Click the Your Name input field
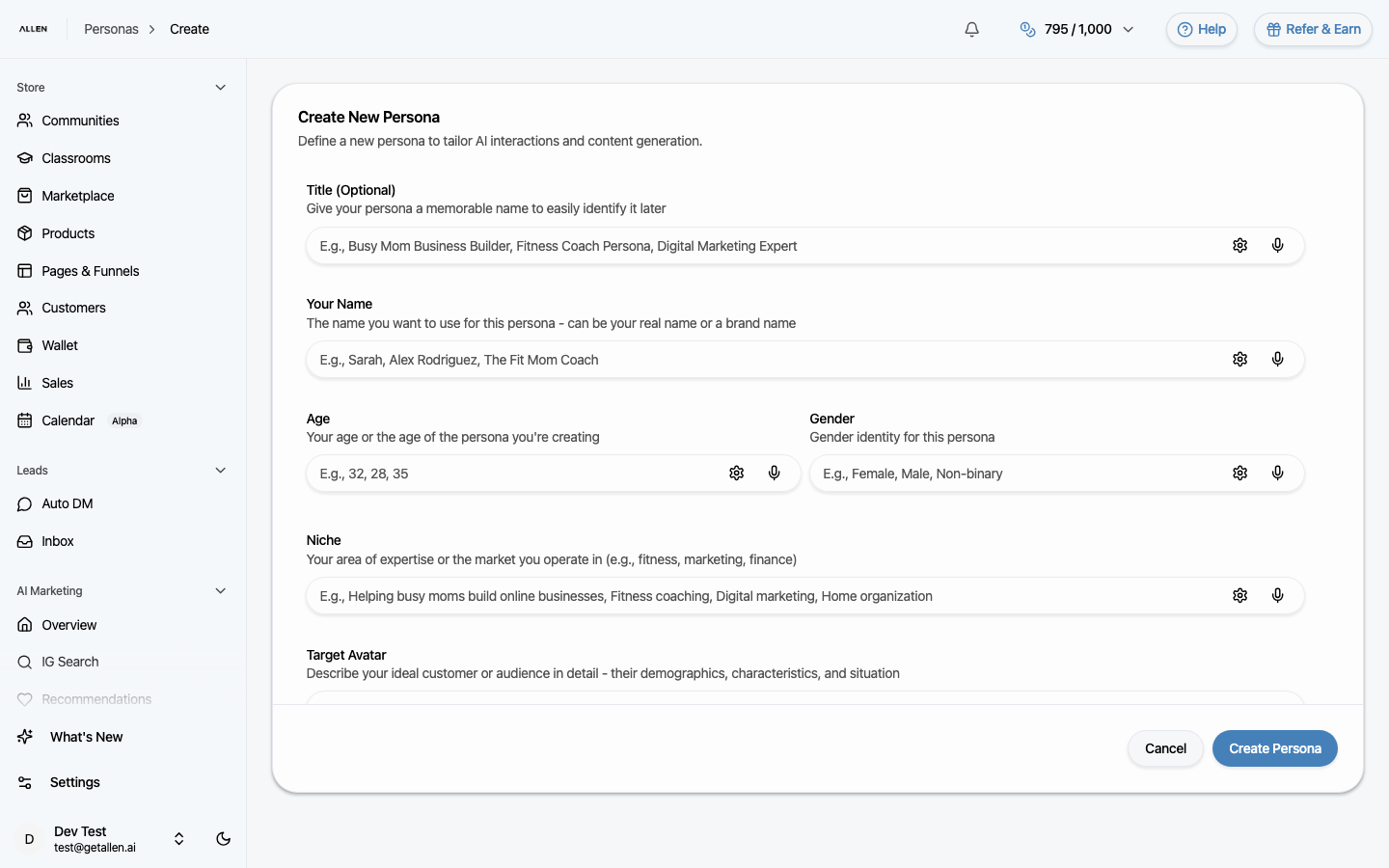This screenshot has height=868, width=1389. 675,359
